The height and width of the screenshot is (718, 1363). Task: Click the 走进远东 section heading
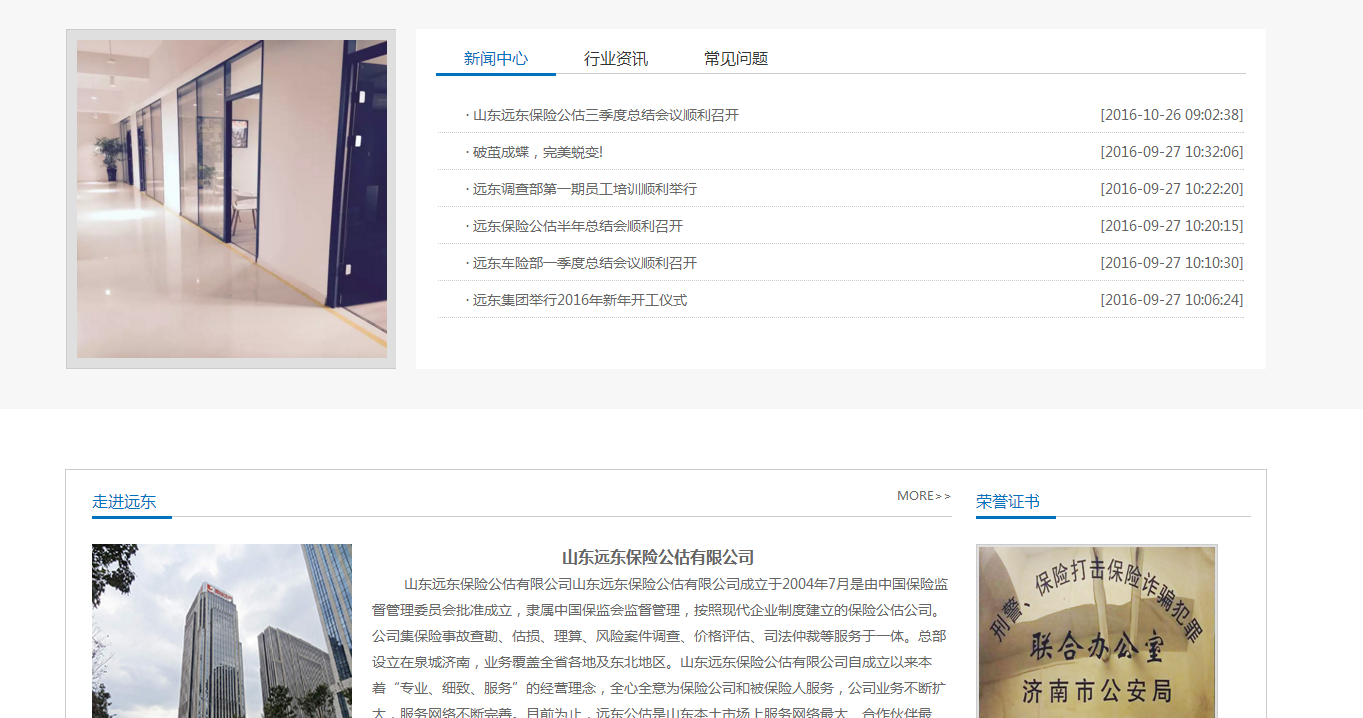(x=124, y=502)
